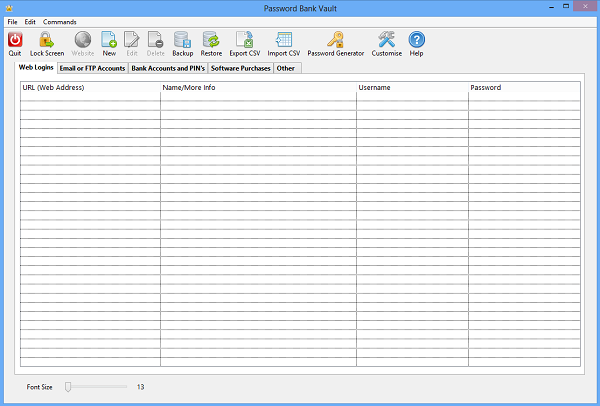The width and height of the screenshot is (600, 406).
Task: Activate Lock Screen padlock icon
Action: [x=46, y=40]
